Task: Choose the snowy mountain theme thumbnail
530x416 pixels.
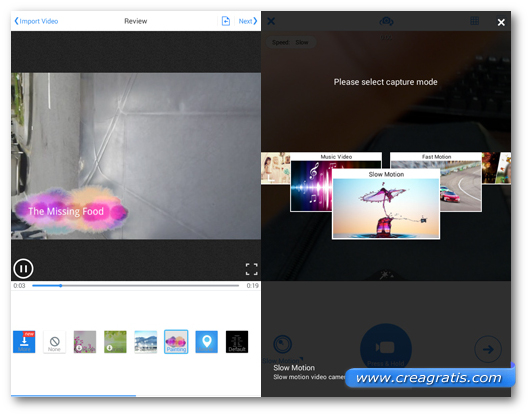Action: tap(146, 342)
